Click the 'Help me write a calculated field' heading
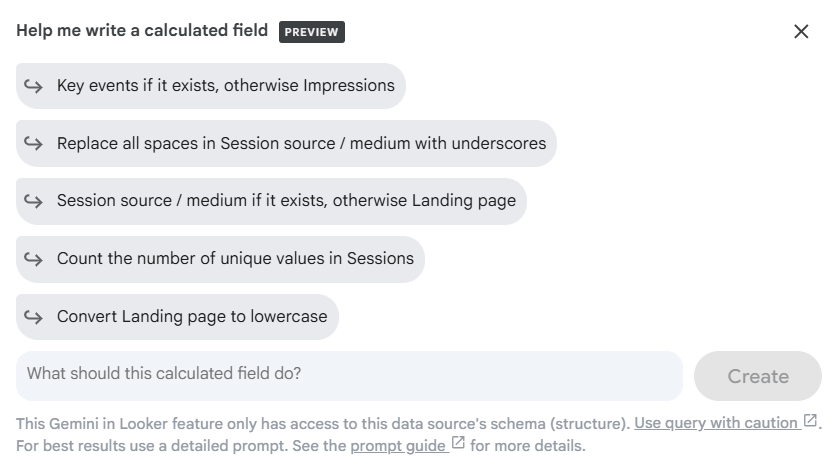Image resolution: width=835 pixels, height=469 pixels. pos(142,30)
